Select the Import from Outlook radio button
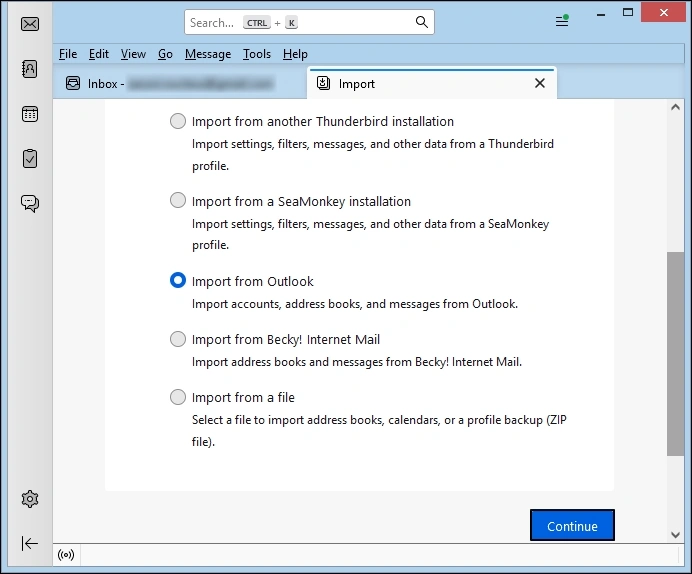This screenshot has height=574, width=692. coord(178,280)
